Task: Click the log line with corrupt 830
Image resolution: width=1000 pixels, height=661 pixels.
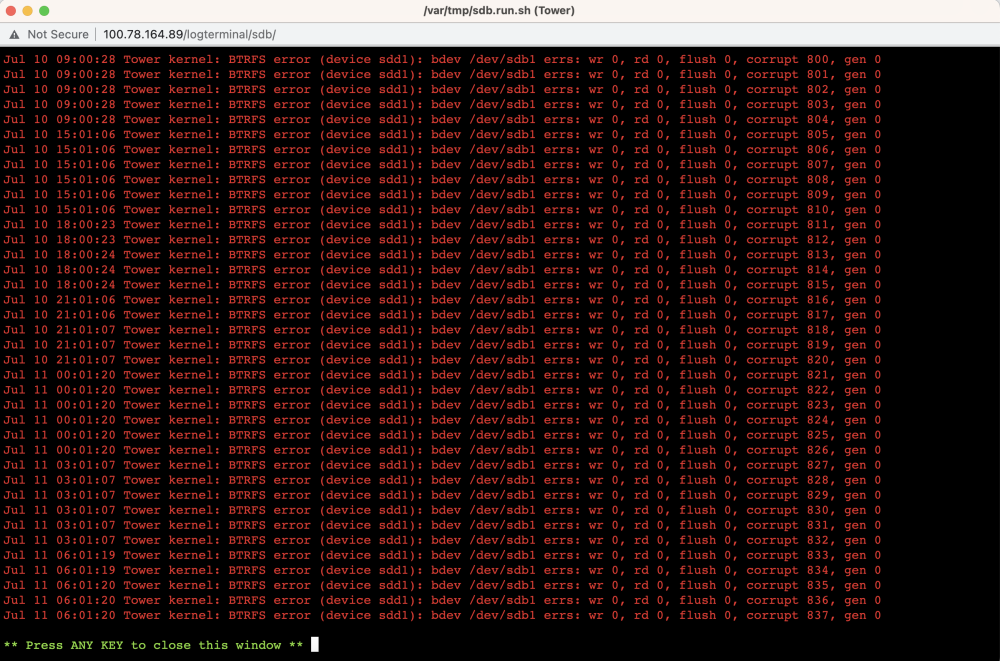Action: coord(442,510)
